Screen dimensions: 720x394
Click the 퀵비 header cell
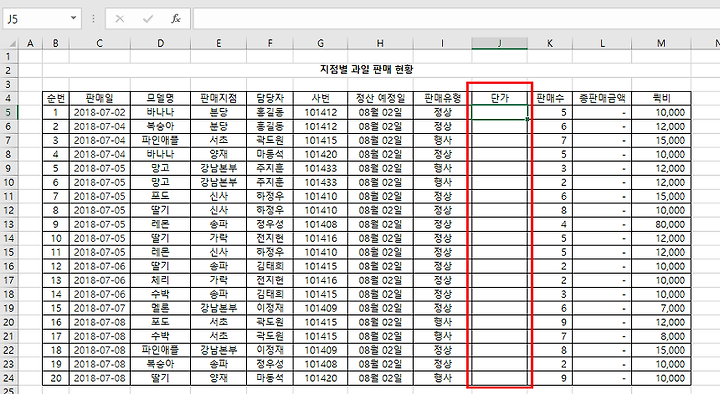pyautogui.click(x=661, y=98)
